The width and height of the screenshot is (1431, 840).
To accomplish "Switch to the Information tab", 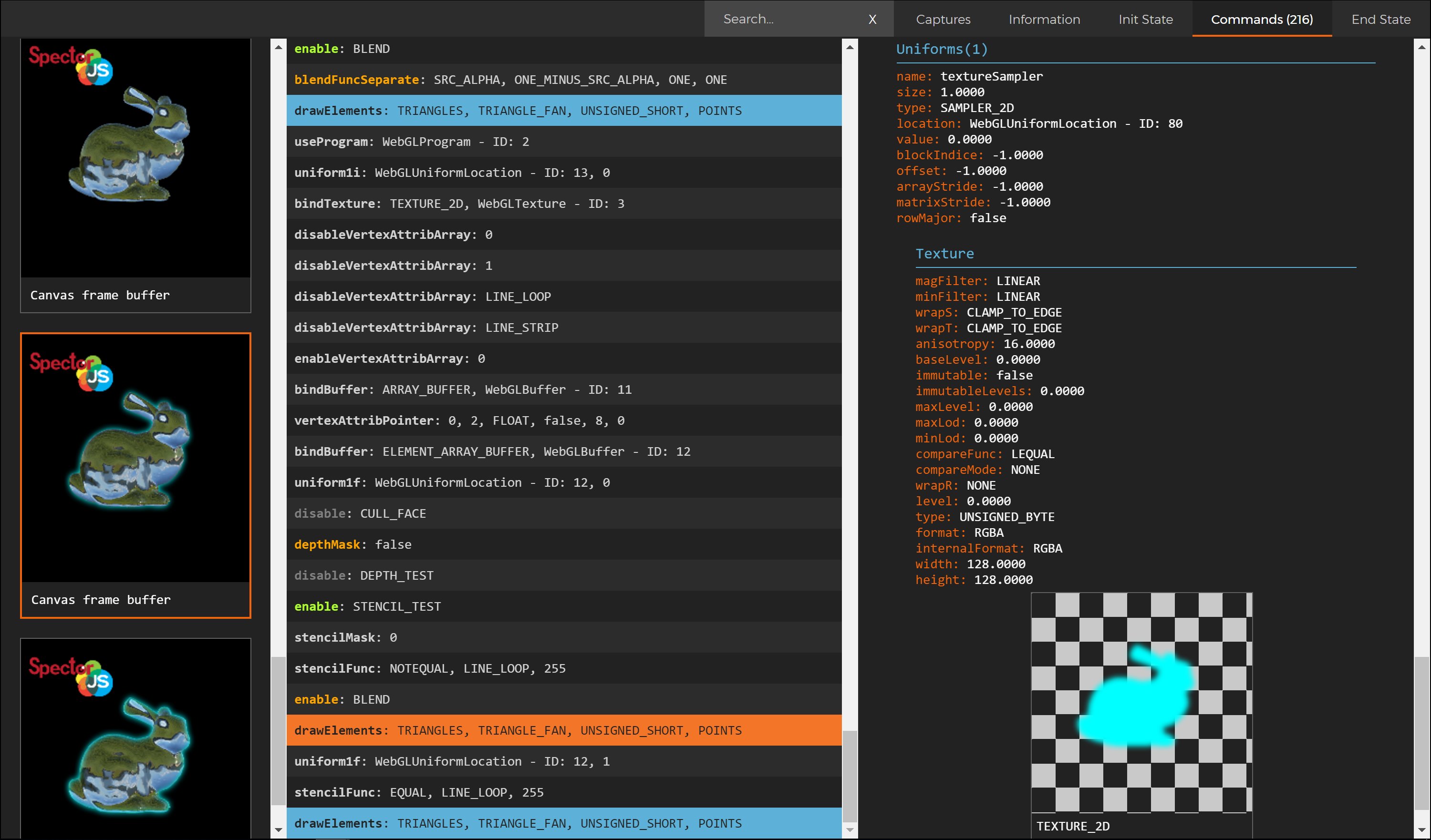I will click(x=1044, y=19).
